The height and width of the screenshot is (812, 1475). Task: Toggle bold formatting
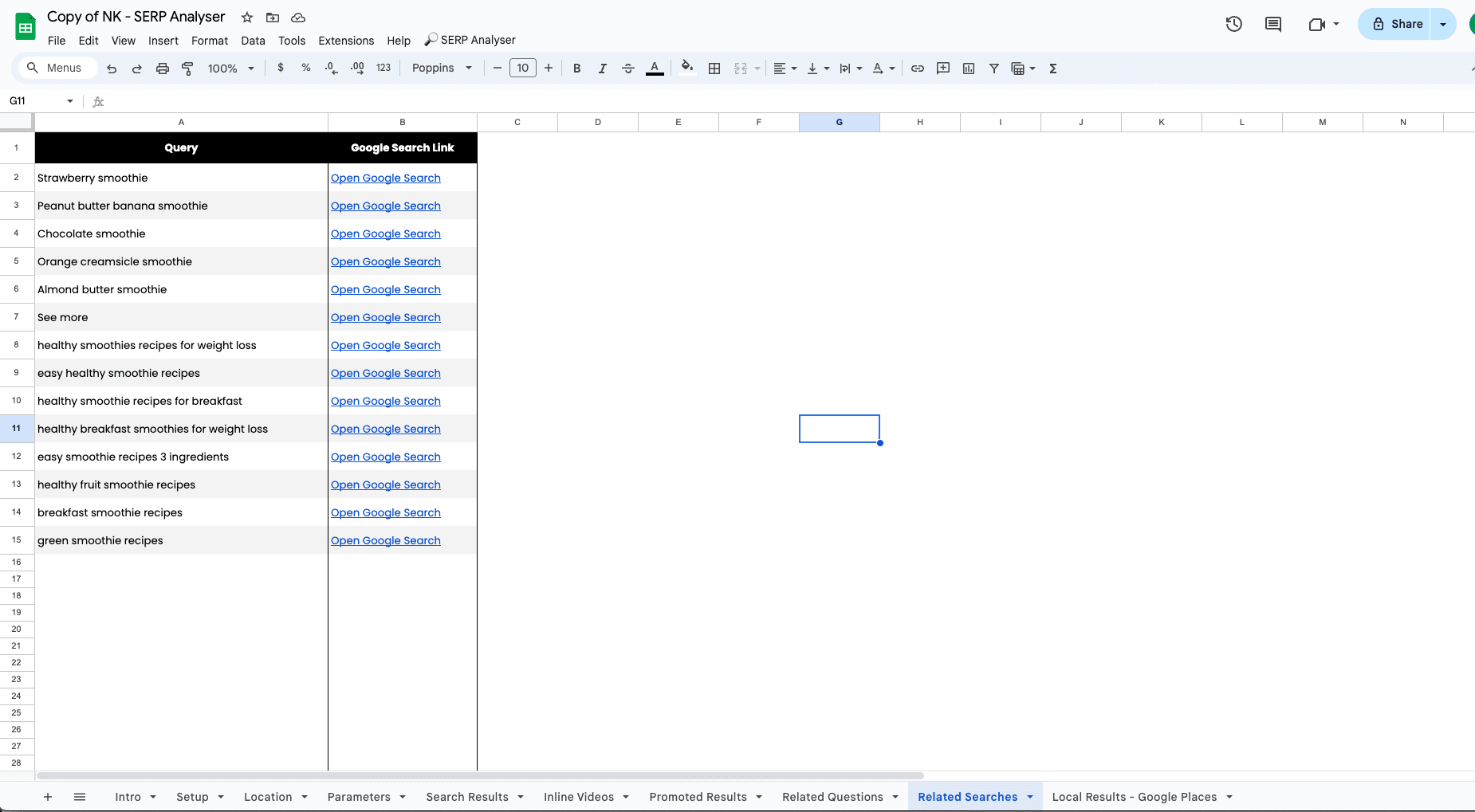(577, 68)
